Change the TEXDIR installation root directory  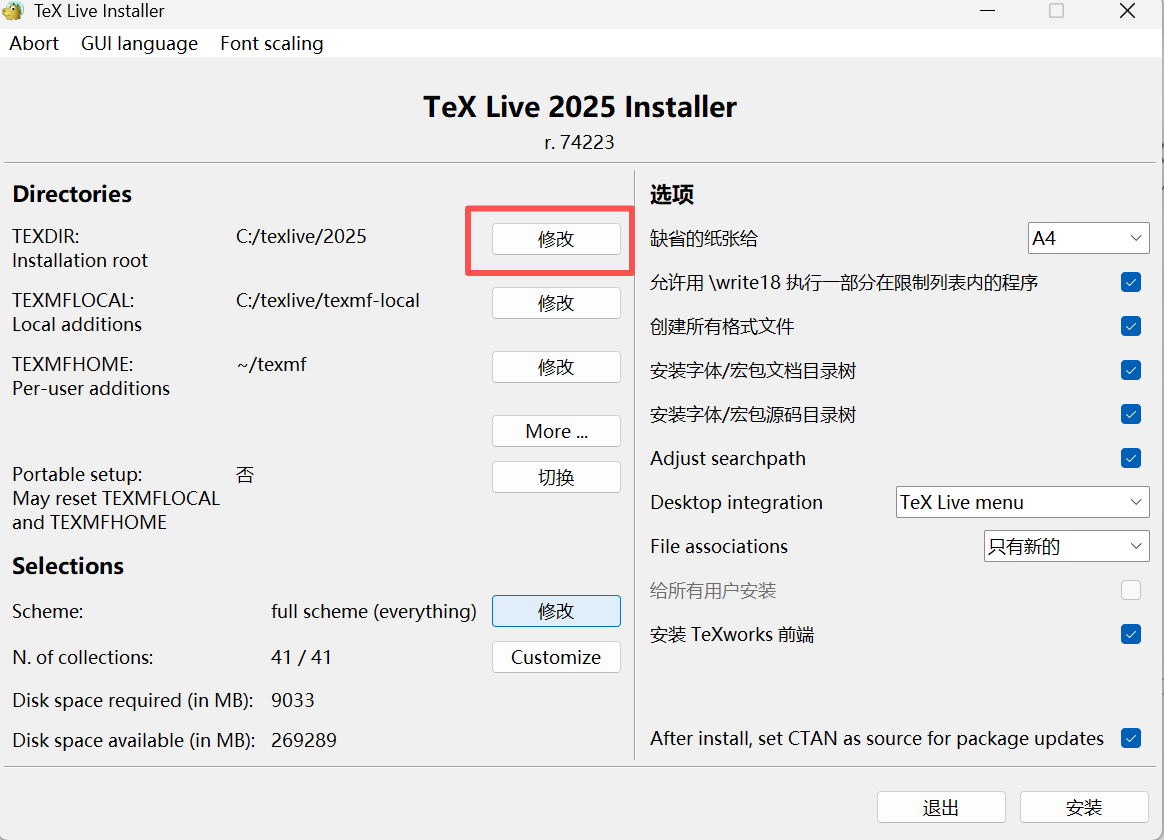tap(556, 239)
